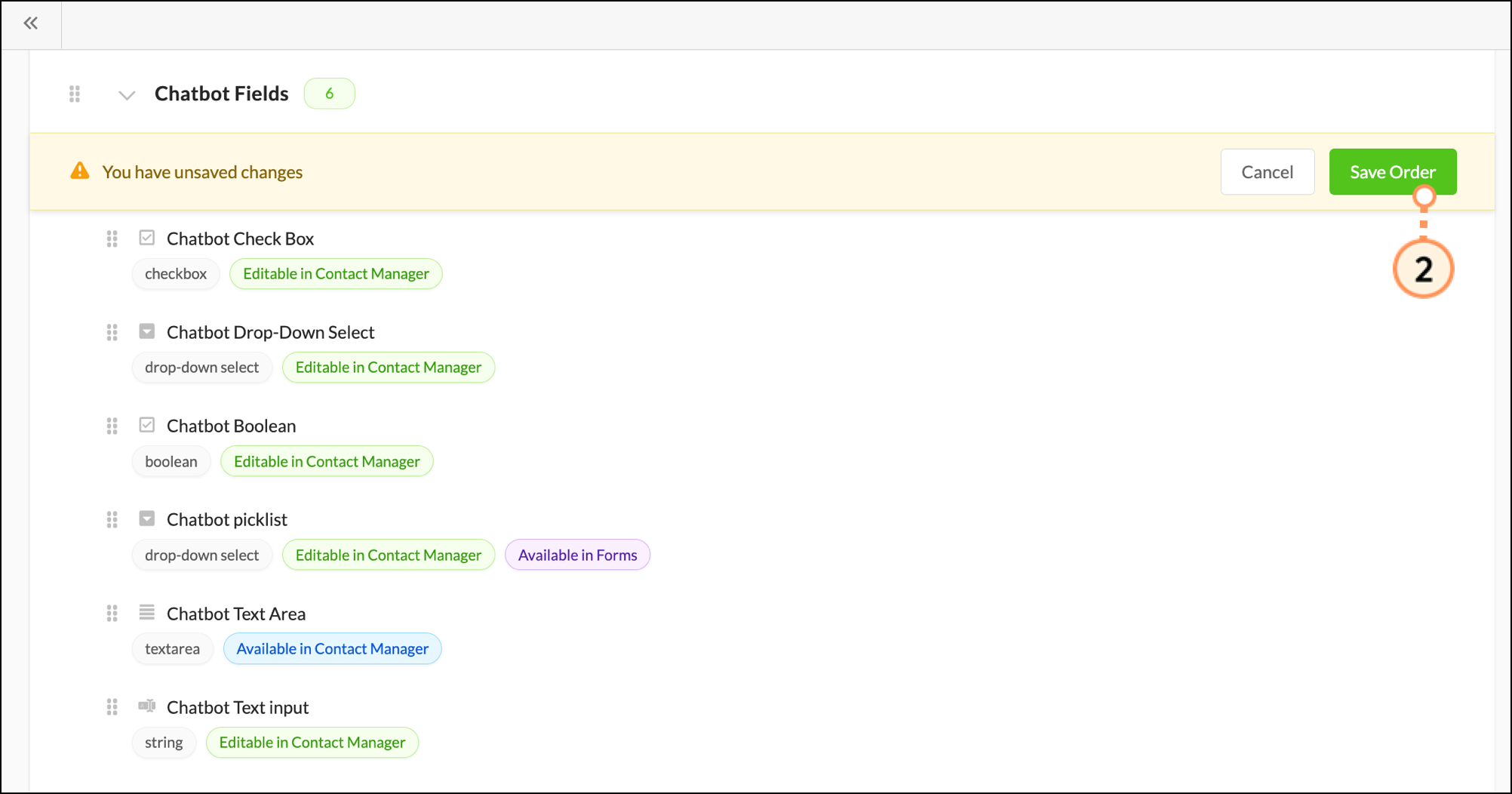Grab drag handle of Chatbot Text input
This screenshot has width=1512, height=794.
point(112,707)
